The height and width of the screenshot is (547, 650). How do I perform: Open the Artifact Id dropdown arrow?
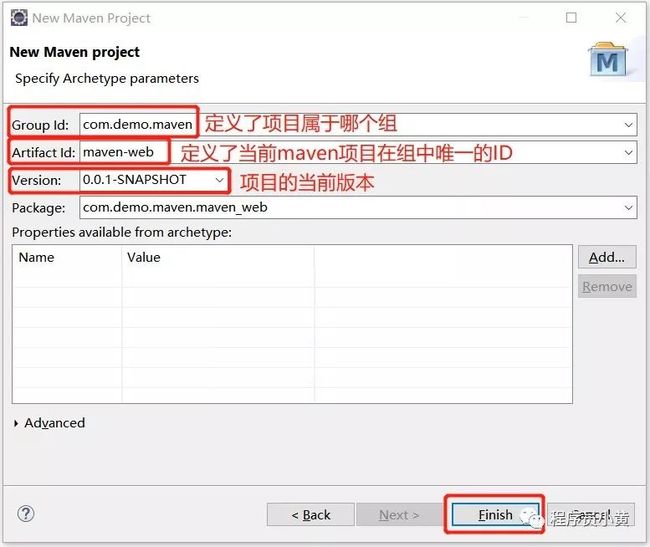tap(628, 152)
